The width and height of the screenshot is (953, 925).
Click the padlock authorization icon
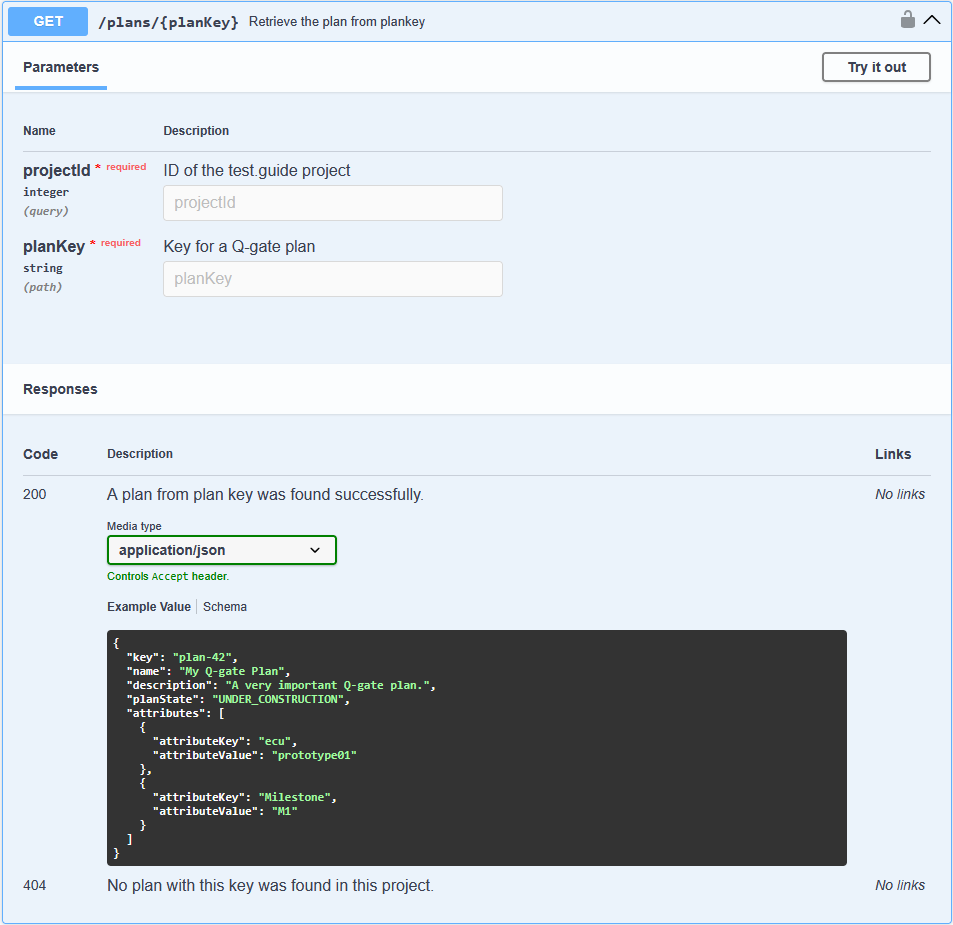[x=907, y=19]
